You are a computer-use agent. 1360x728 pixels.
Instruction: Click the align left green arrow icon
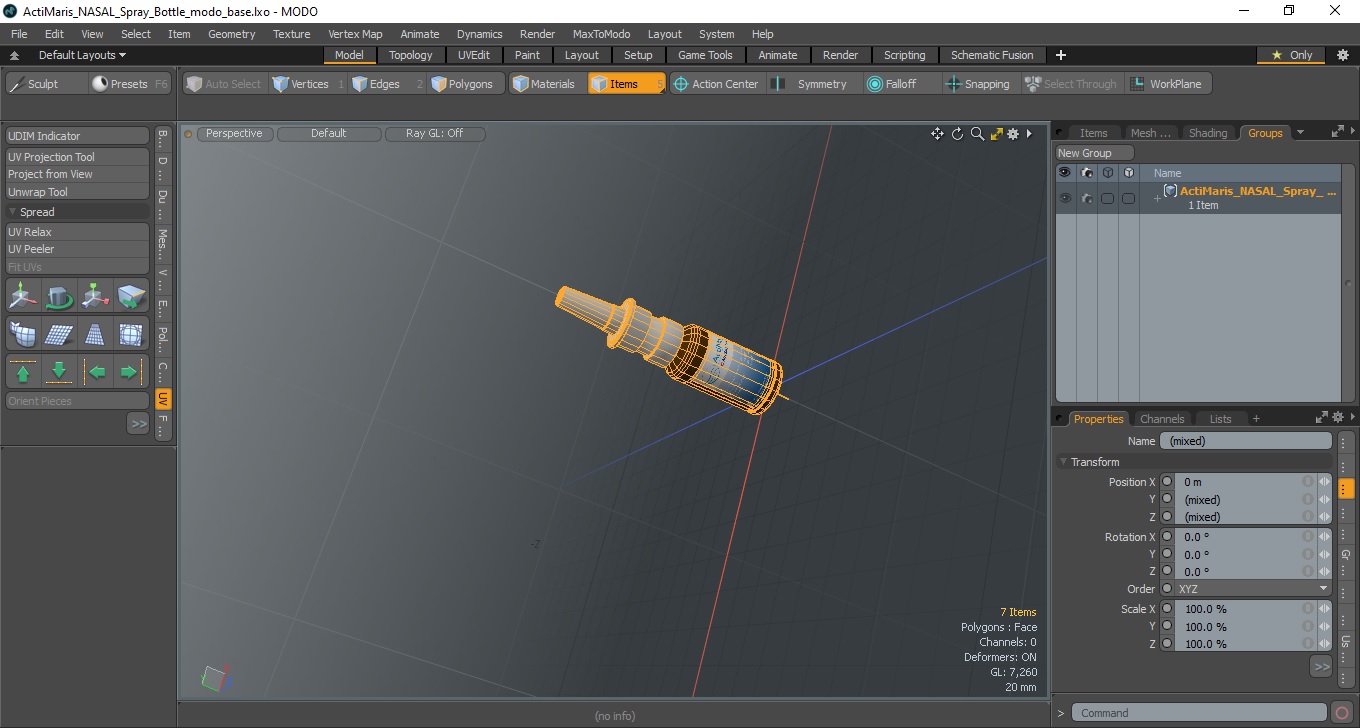pos(95,372)
